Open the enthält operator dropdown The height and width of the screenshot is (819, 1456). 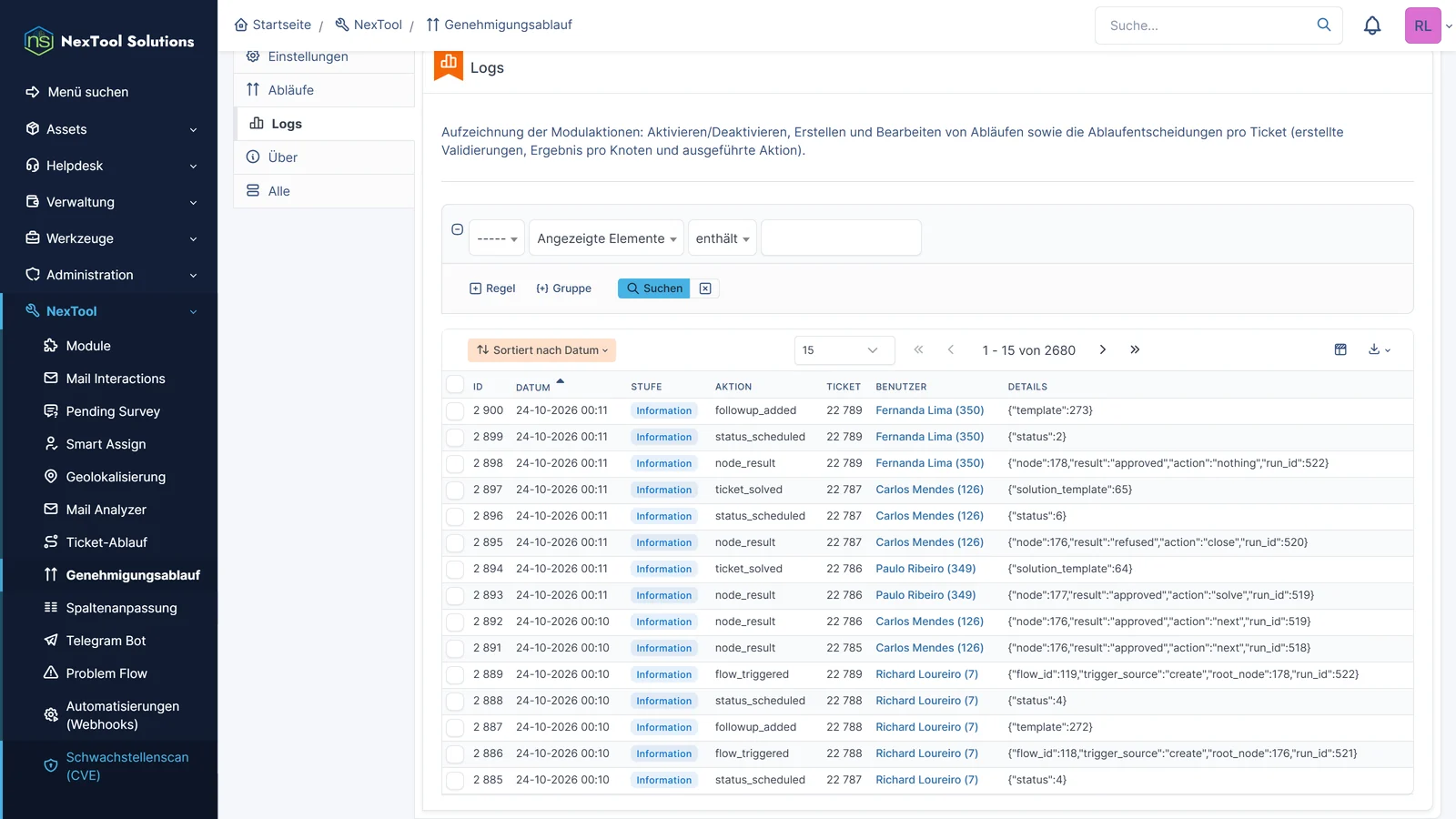[x=723, y=238]
